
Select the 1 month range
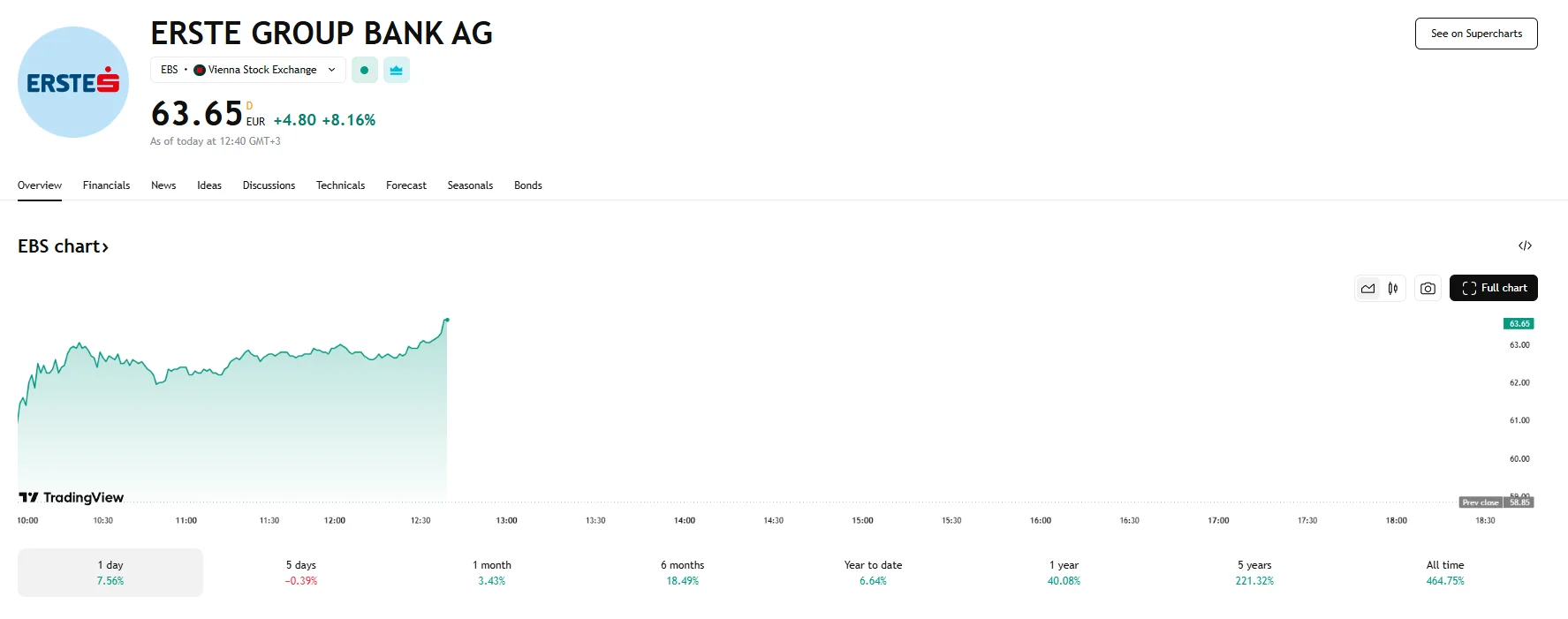pyautogui.click(x=492, y=572)
